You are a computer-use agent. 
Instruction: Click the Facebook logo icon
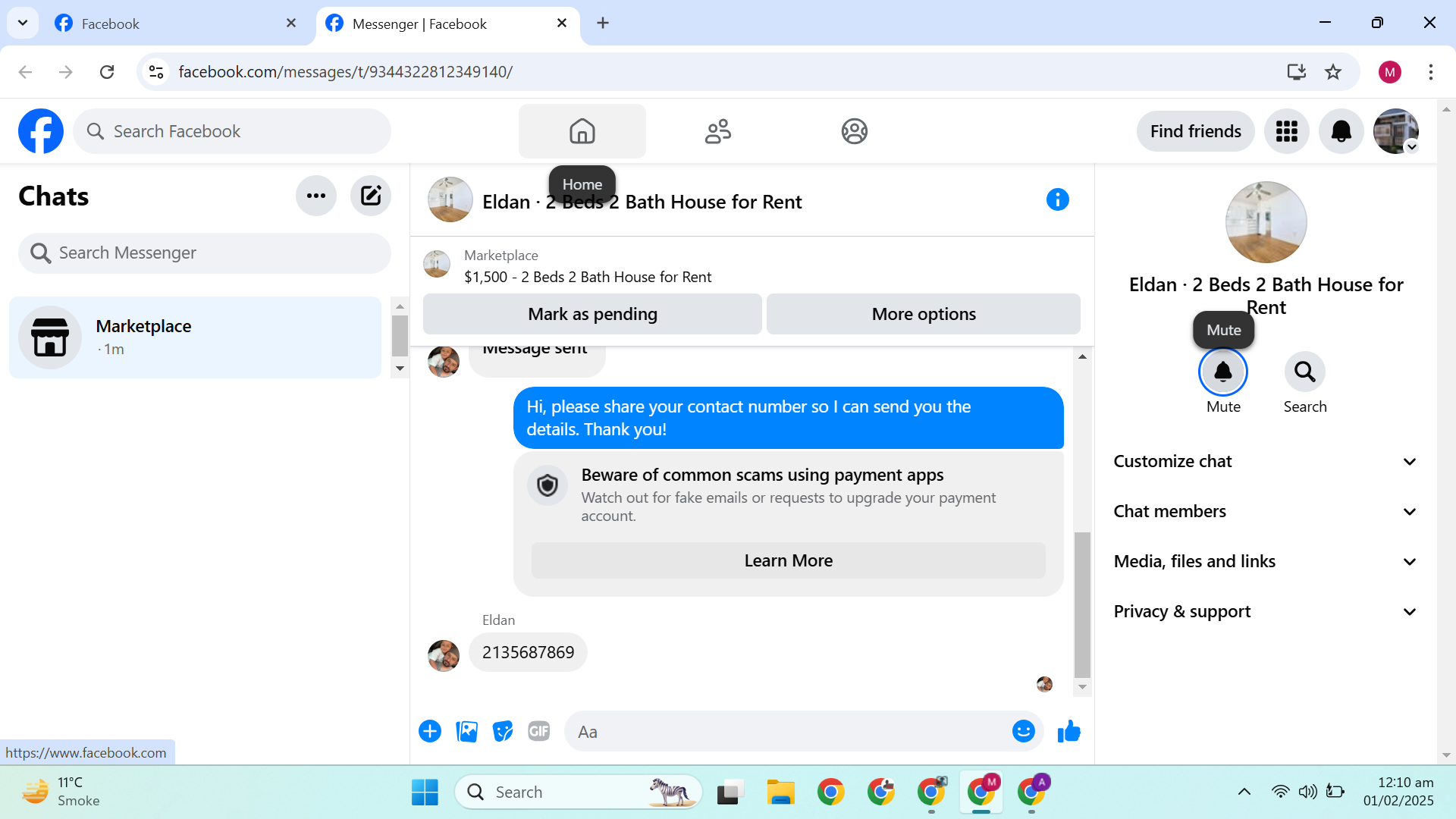coord(41,131)
